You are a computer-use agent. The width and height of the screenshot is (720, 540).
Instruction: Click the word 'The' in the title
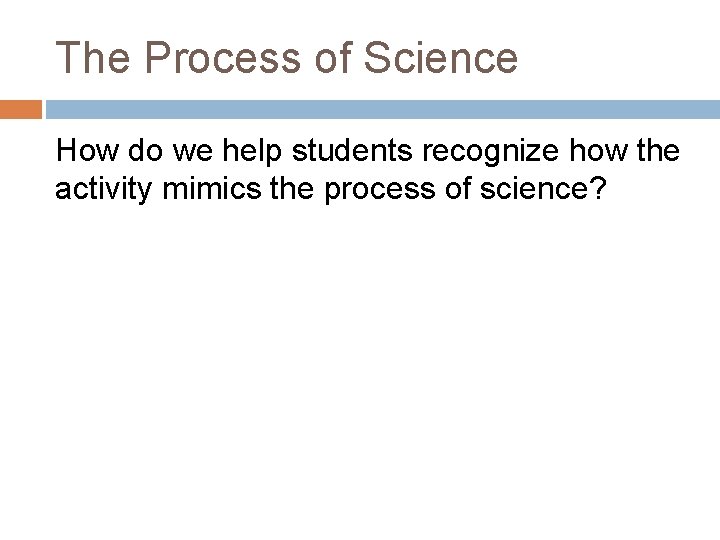[x=93, y=57]
